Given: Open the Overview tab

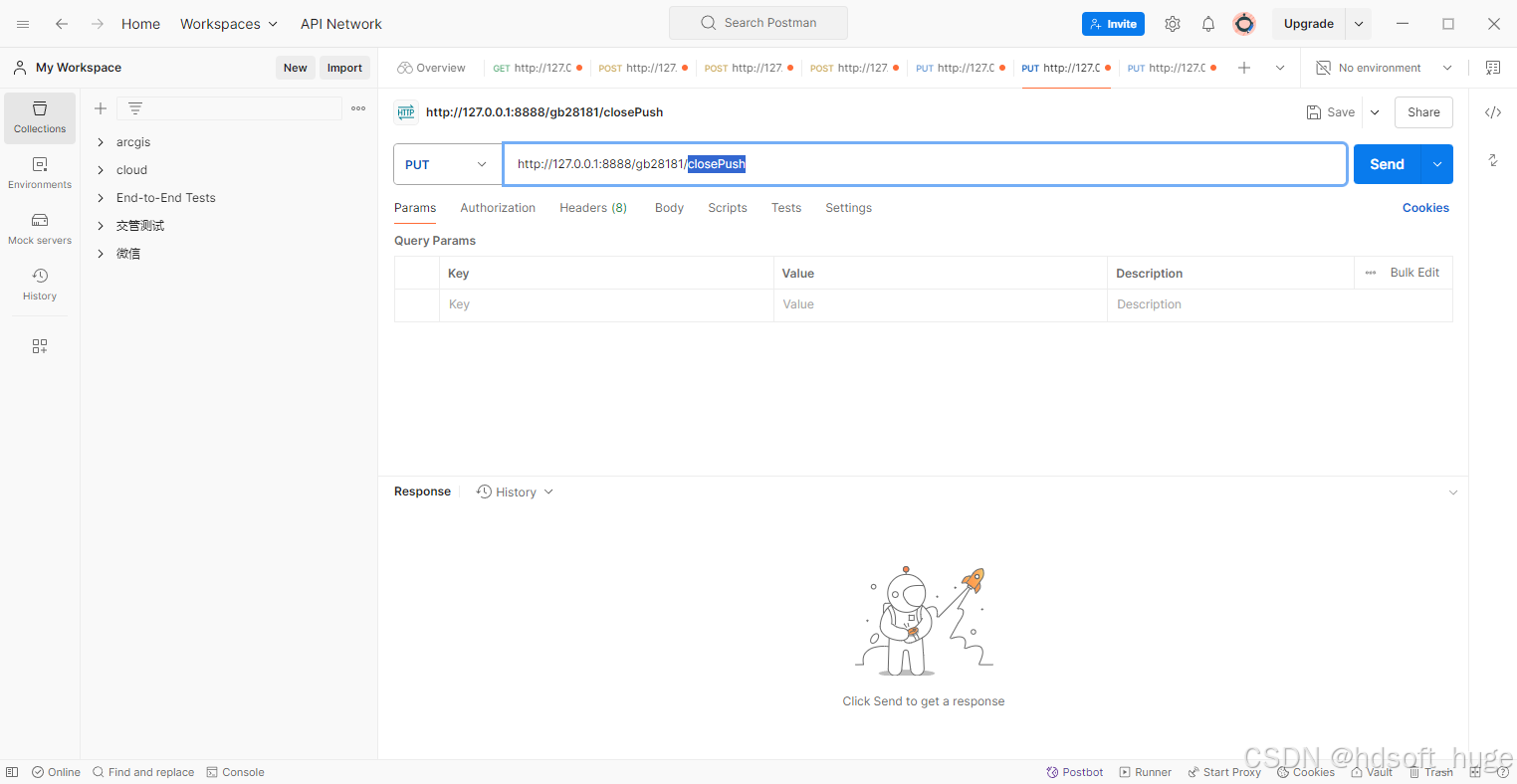Looking at the screenshot, I should point(431,68).
